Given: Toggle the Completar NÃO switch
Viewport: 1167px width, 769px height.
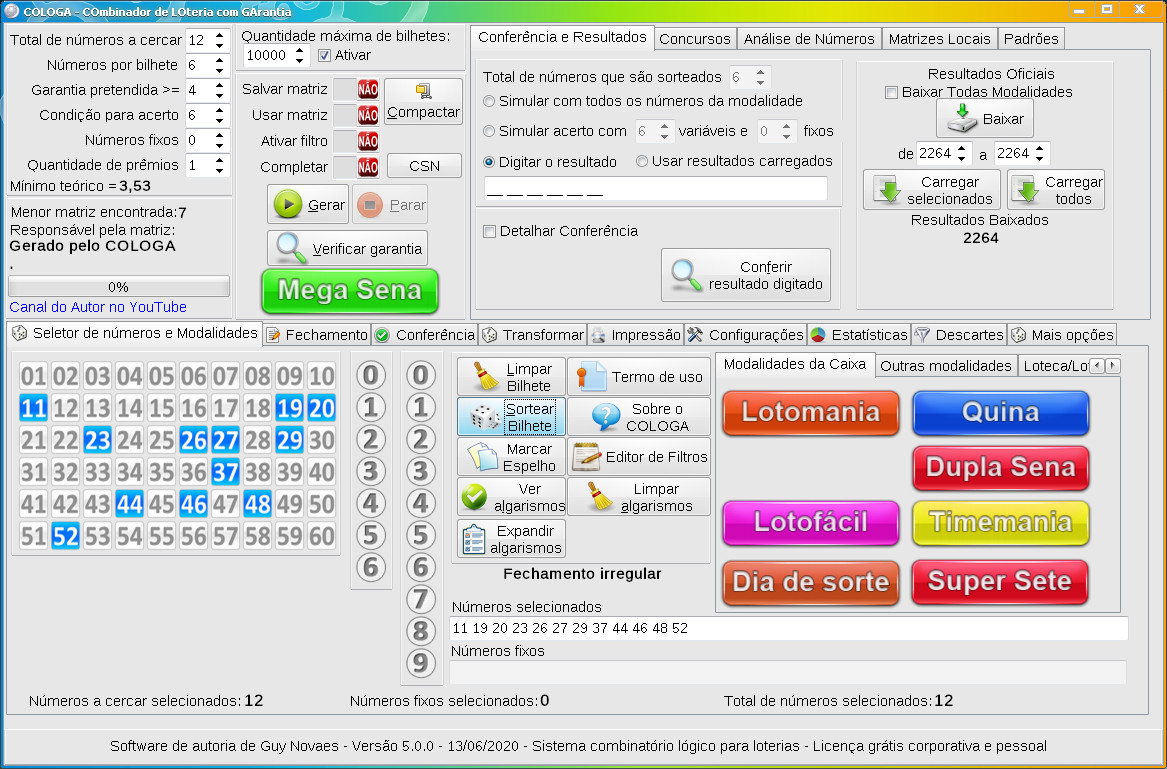Looking at the screenshot, I should coord(357,167).
